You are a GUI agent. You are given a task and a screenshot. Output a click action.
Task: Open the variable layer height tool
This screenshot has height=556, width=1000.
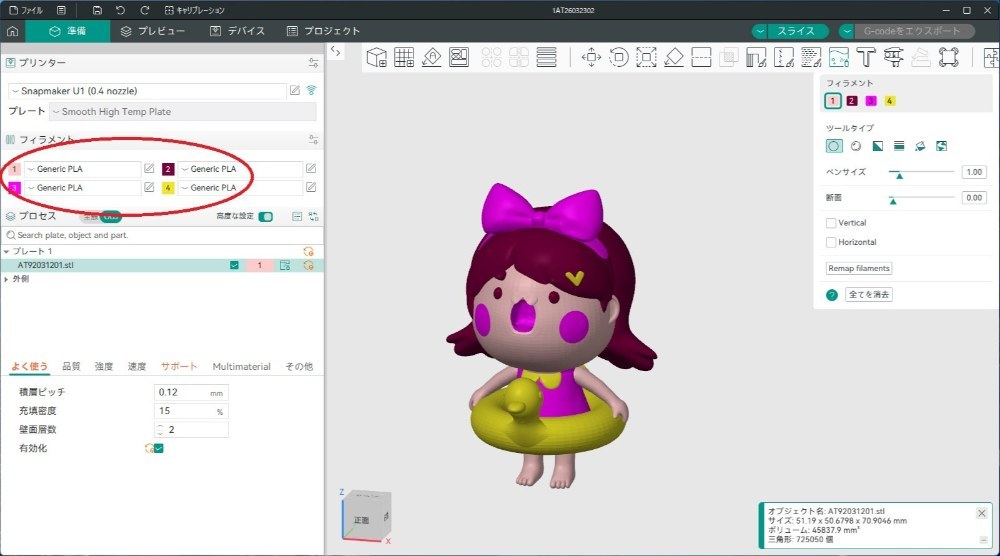pyautogui.click(x=546, y=57)
